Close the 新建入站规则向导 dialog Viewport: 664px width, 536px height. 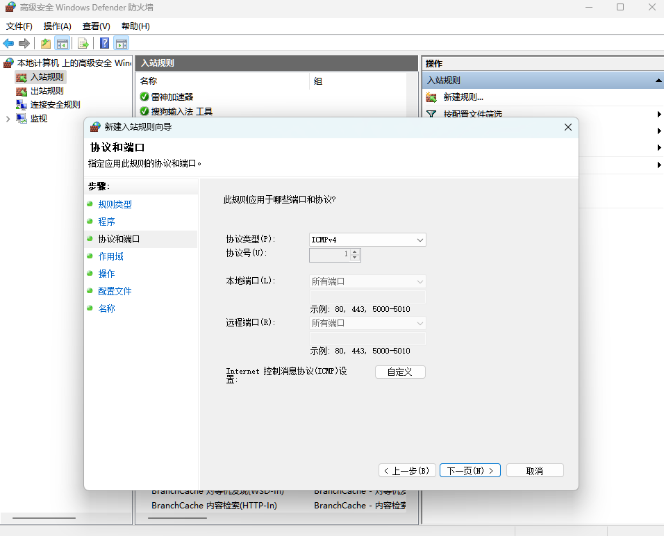pyautogui.click(x=568, y=127)
